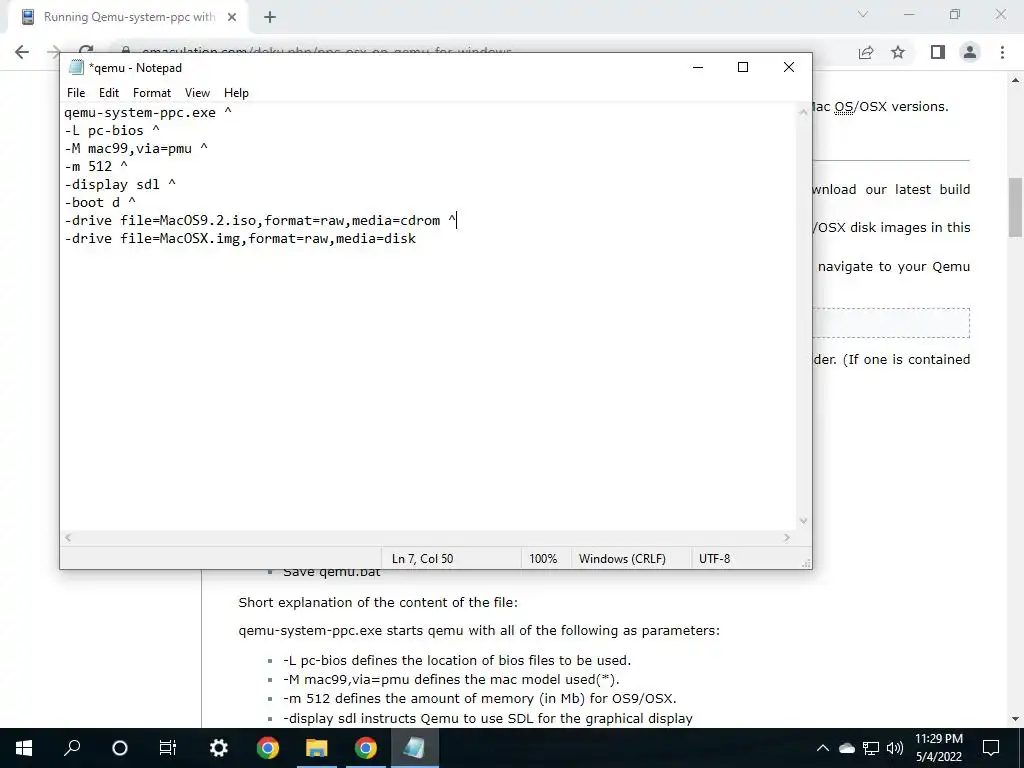
Task: Open the Help menu in Notepad
Action: tap(236, 93)
